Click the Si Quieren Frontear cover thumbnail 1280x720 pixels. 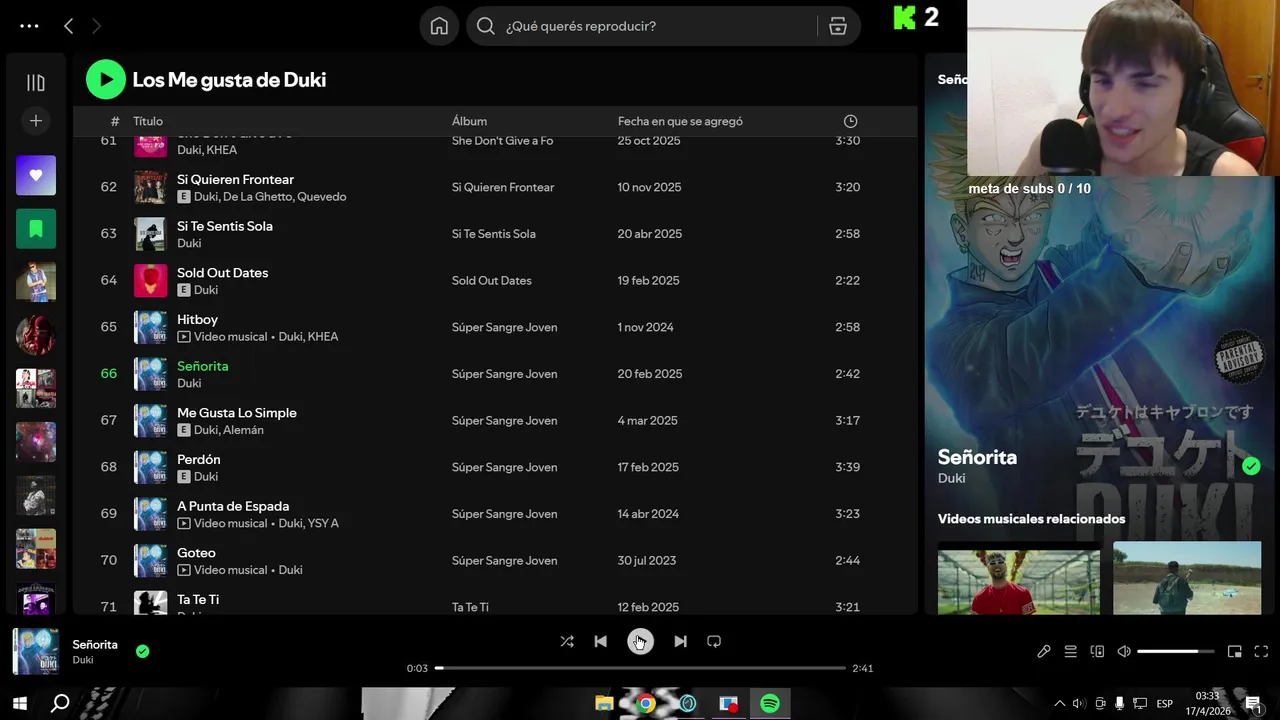point(151,187)
